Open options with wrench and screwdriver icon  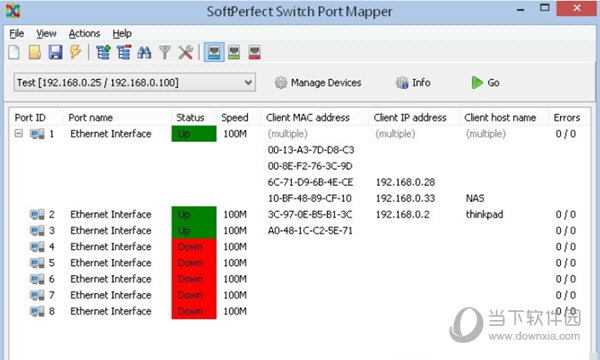[186, 52]
